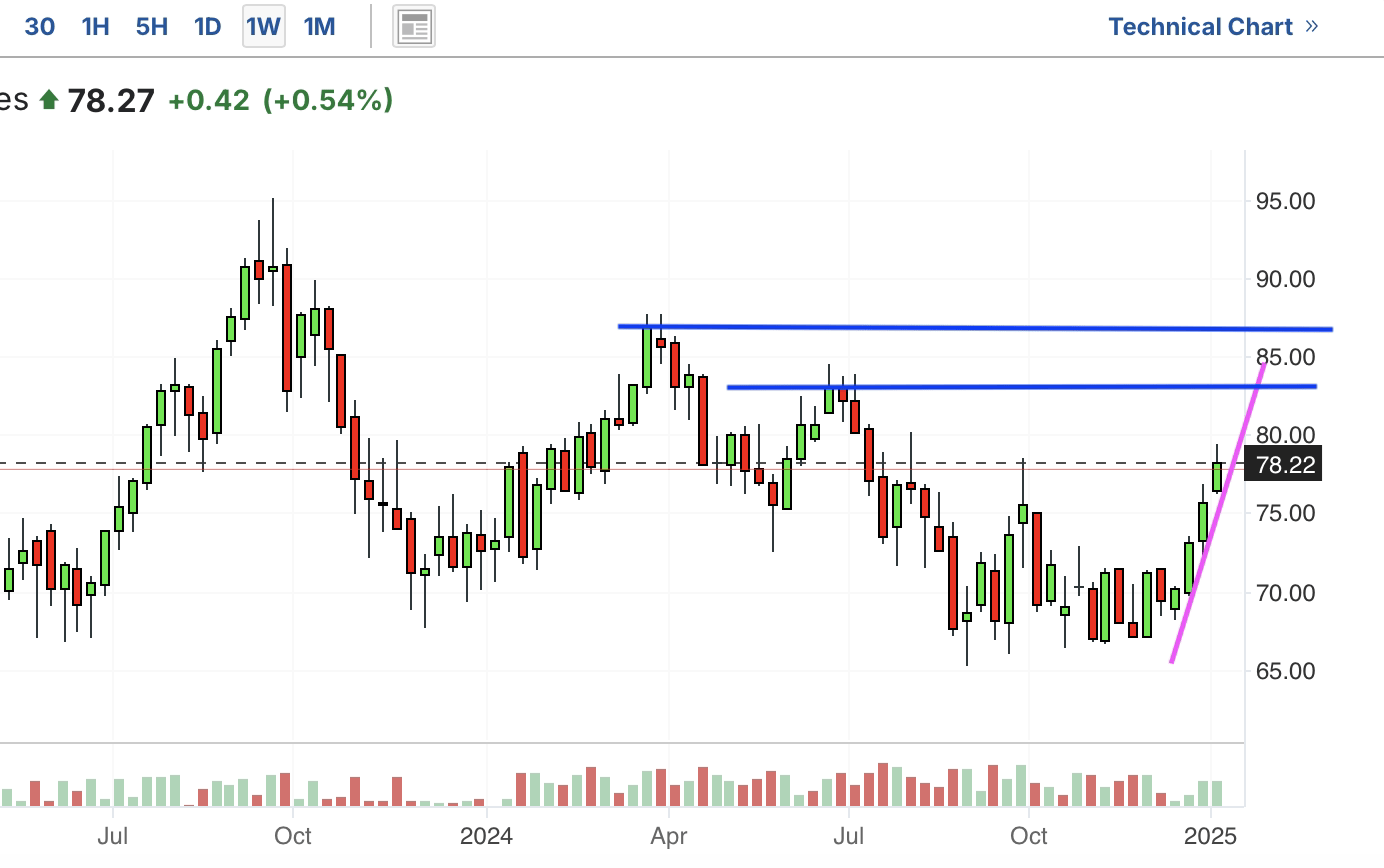1384x868 pixels.
Task: Click the Oct date label before 2025
Action: click(1028, 835)
